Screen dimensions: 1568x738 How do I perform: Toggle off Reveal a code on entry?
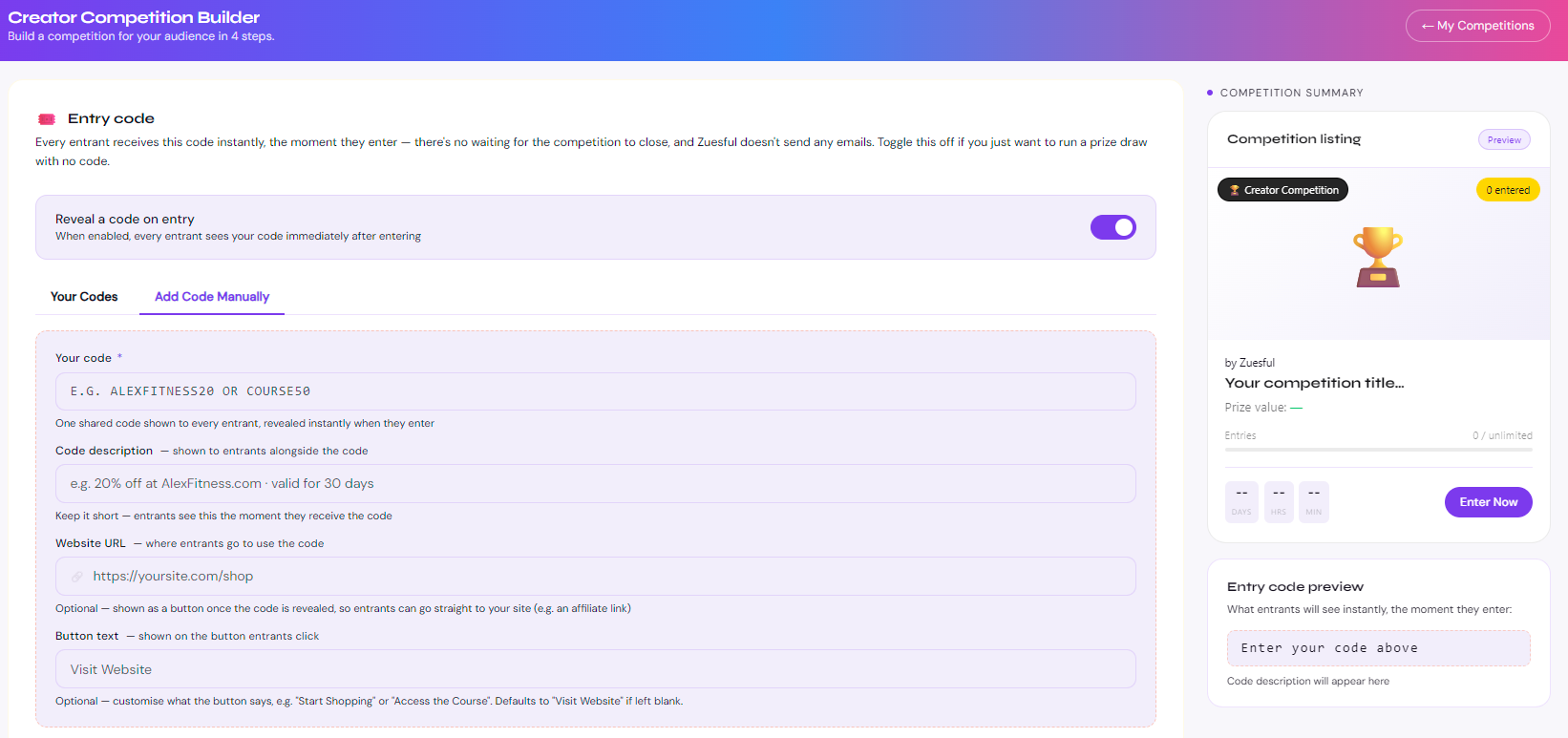[x=1112, y=227]
